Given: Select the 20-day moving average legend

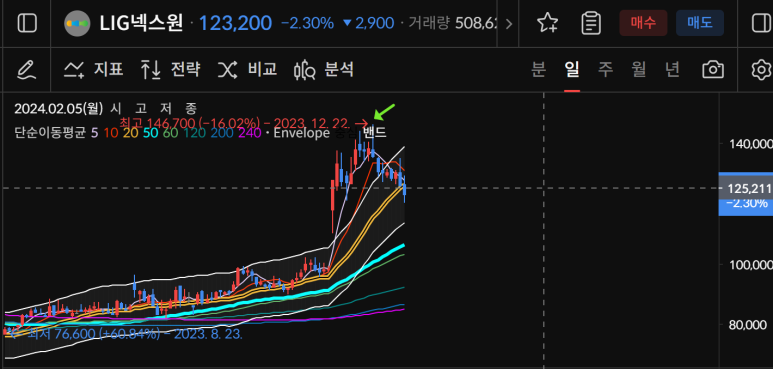Looking at the screenshot, I should (130, 133).
